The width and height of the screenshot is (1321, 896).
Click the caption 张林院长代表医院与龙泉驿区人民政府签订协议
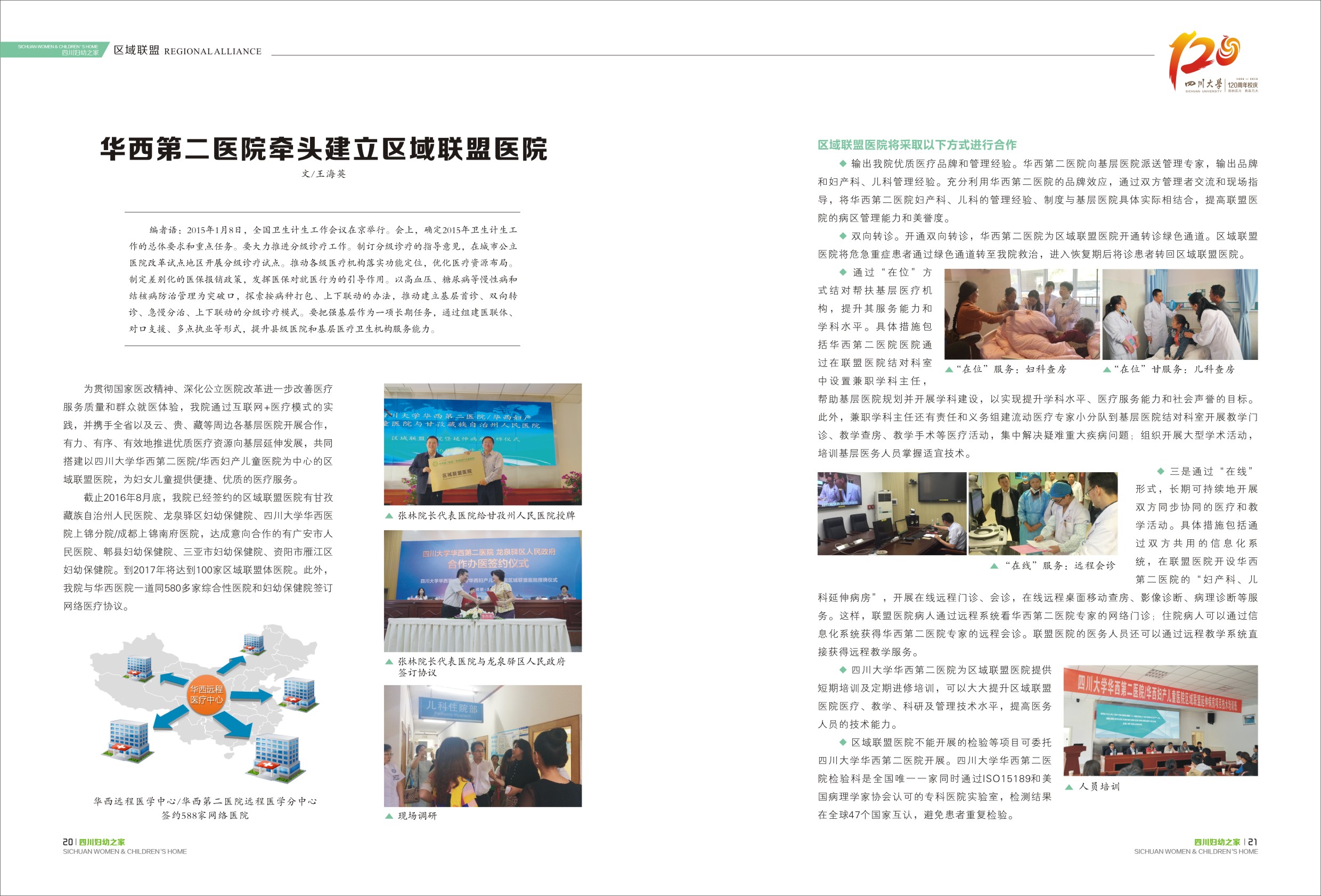tap(482, 667)
